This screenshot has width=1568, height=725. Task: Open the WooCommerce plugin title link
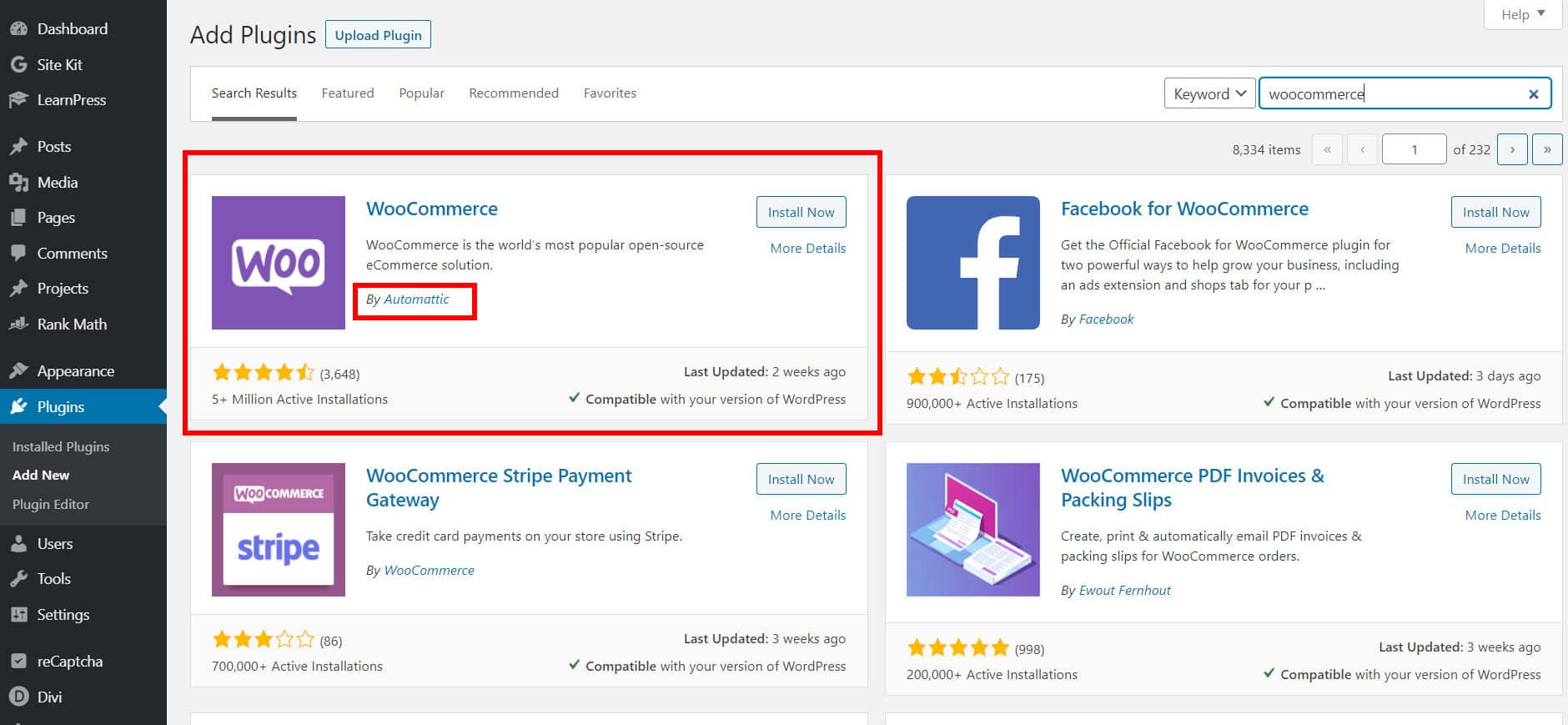click(x=432, y=209)
